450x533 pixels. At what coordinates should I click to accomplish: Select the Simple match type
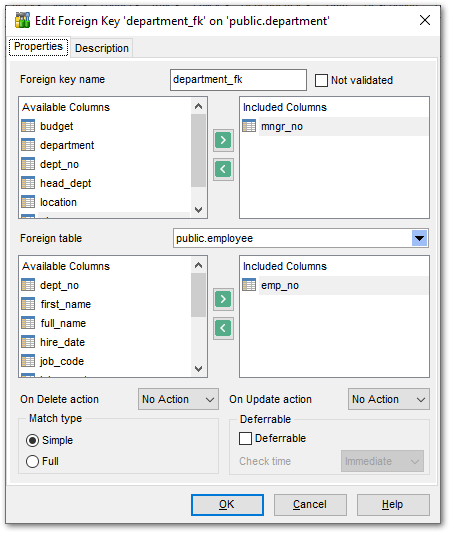click(32, 441)
